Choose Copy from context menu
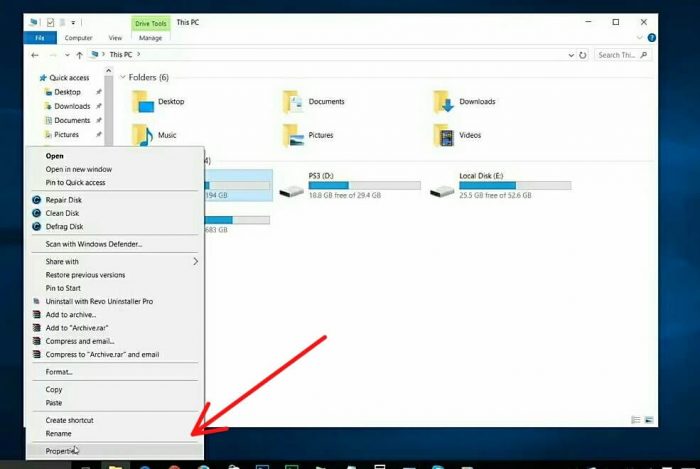Screen dimensions: 700x469 pyautogui.click(x=115, y=390)
